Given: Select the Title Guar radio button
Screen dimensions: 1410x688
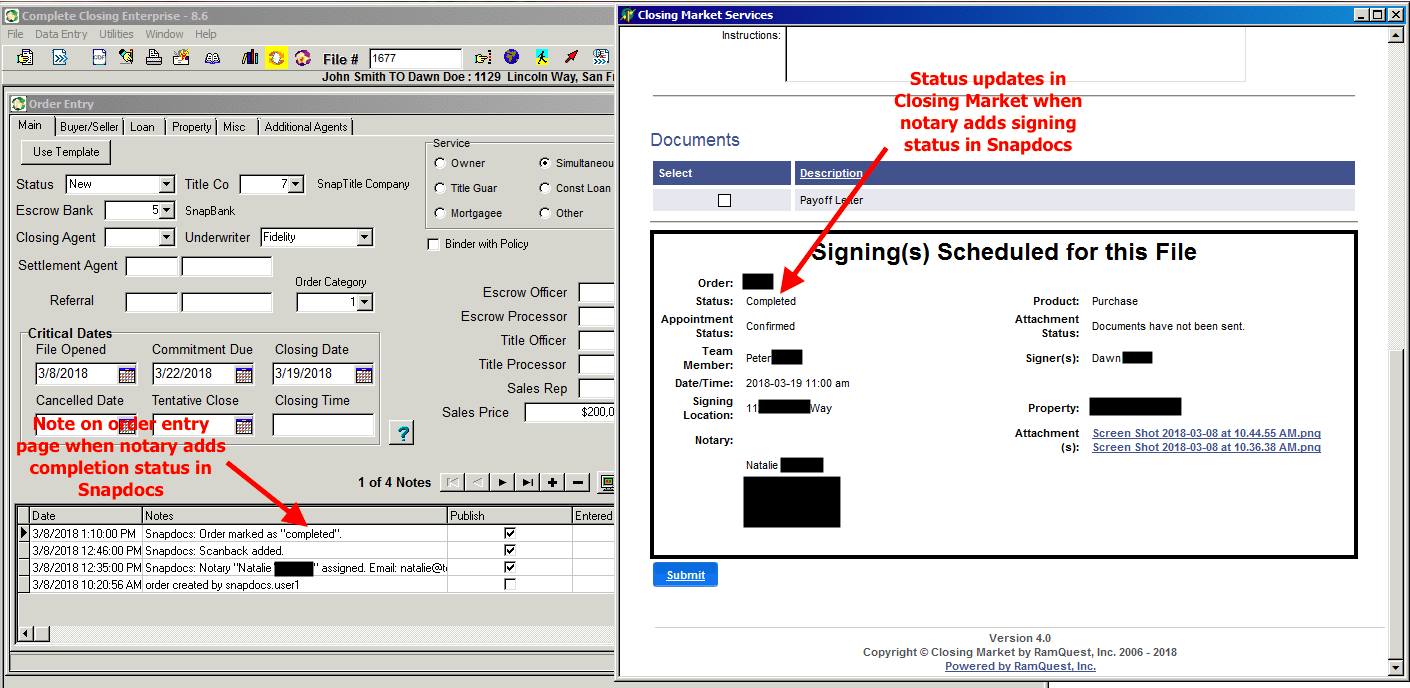Looking at the screenshot, I should coord(440,188).
